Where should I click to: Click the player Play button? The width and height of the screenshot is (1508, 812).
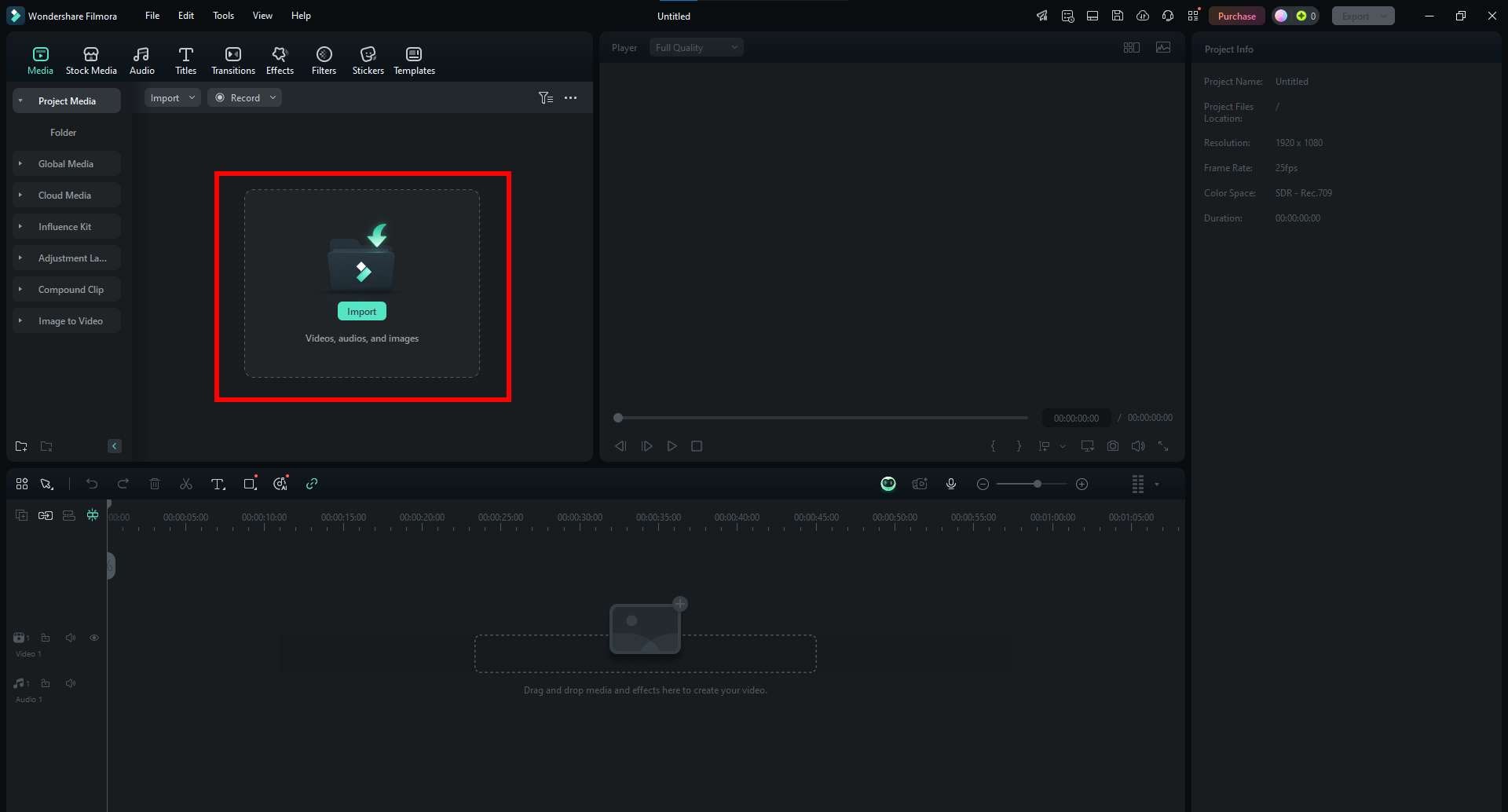(672, 446)
